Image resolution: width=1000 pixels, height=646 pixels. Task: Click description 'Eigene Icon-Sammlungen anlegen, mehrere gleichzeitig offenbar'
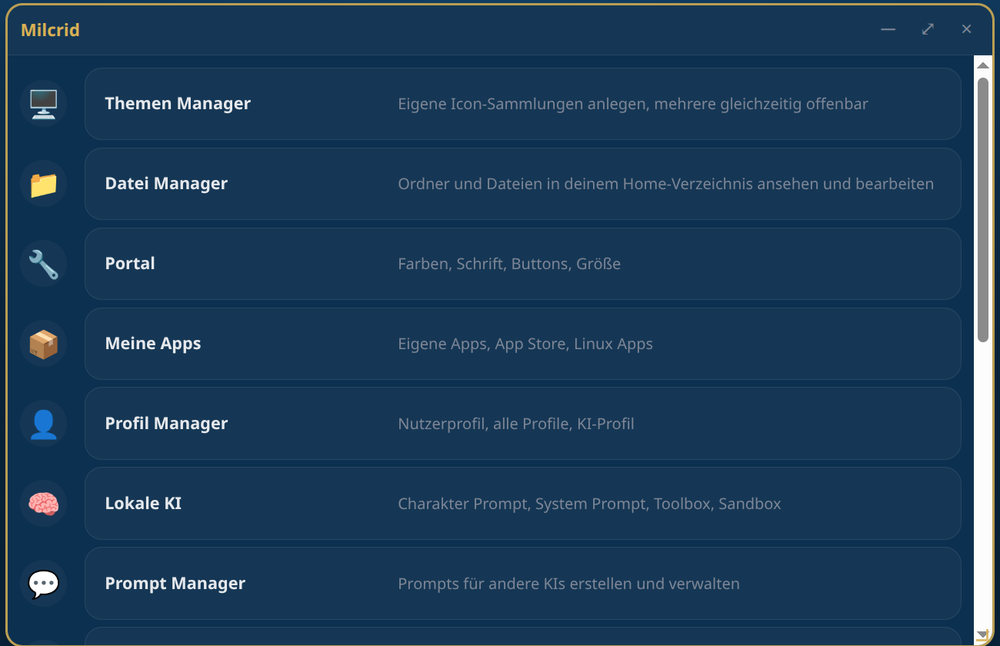633,104
